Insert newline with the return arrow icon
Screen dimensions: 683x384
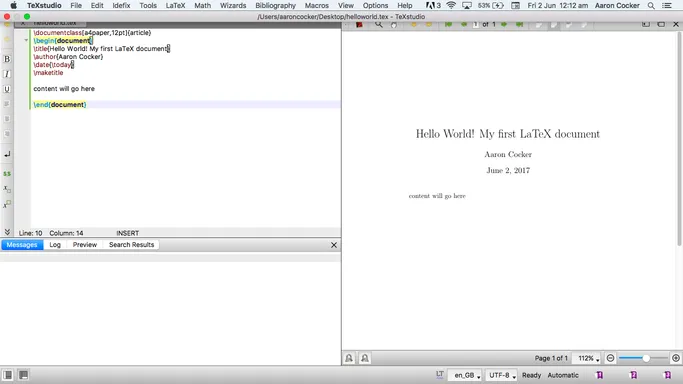tap(7, 154)
